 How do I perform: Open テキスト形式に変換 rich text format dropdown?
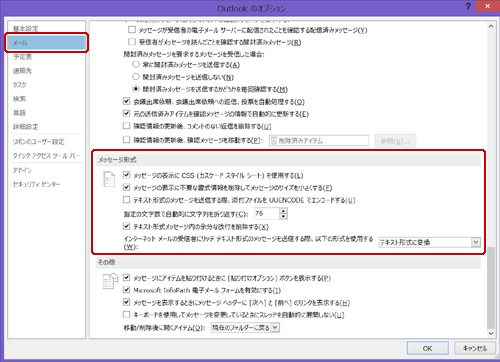430,242
